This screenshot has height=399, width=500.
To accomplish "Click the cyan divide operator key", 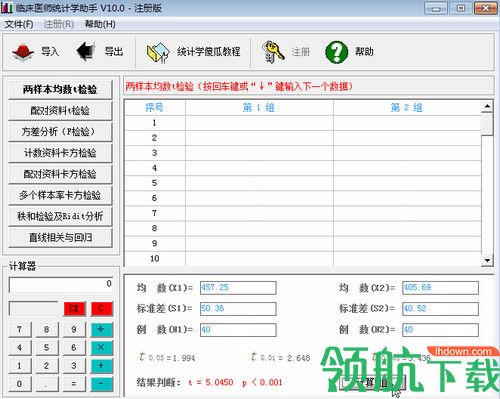I will click(101, 329).
